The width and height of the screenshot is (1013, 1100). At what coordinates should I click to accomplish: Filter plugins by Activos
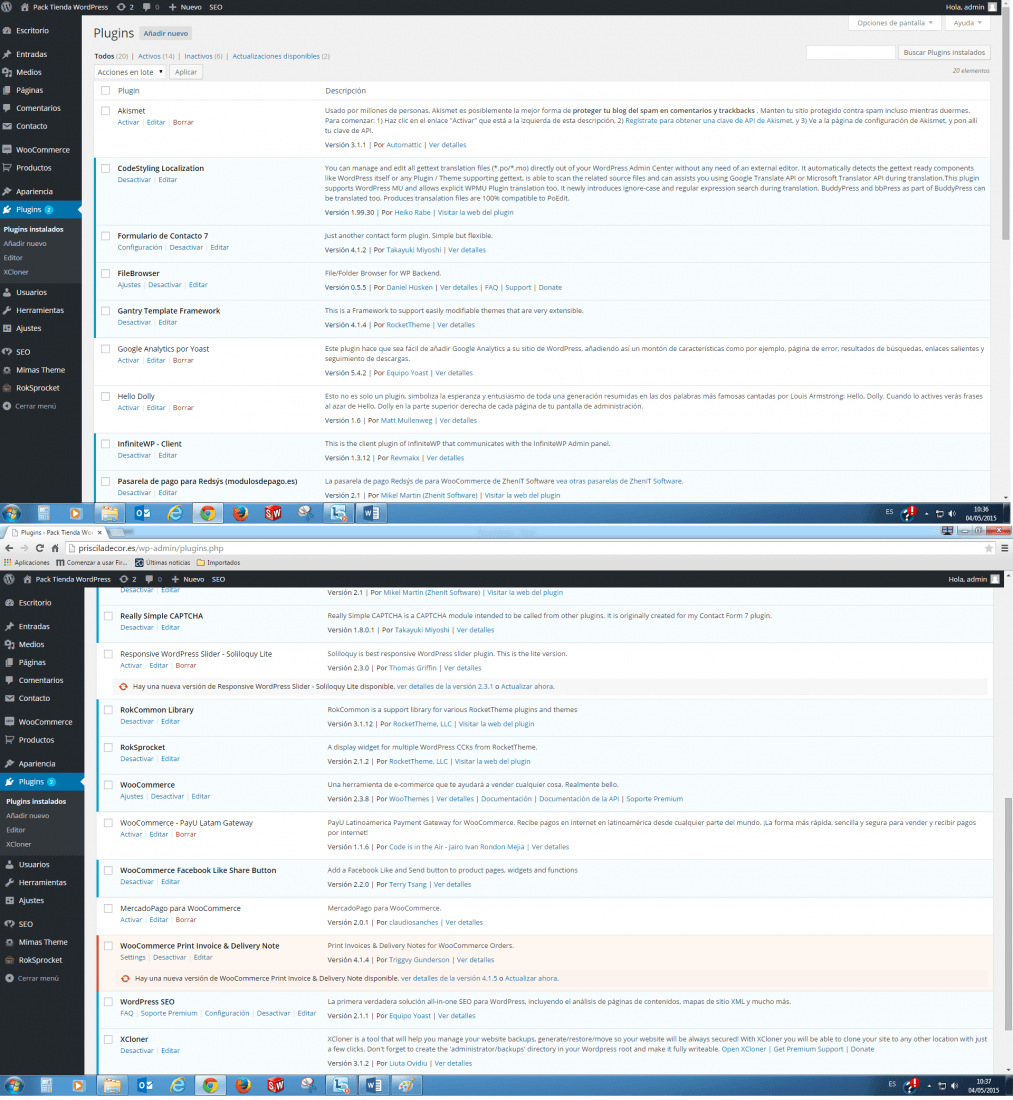[149, 56]
